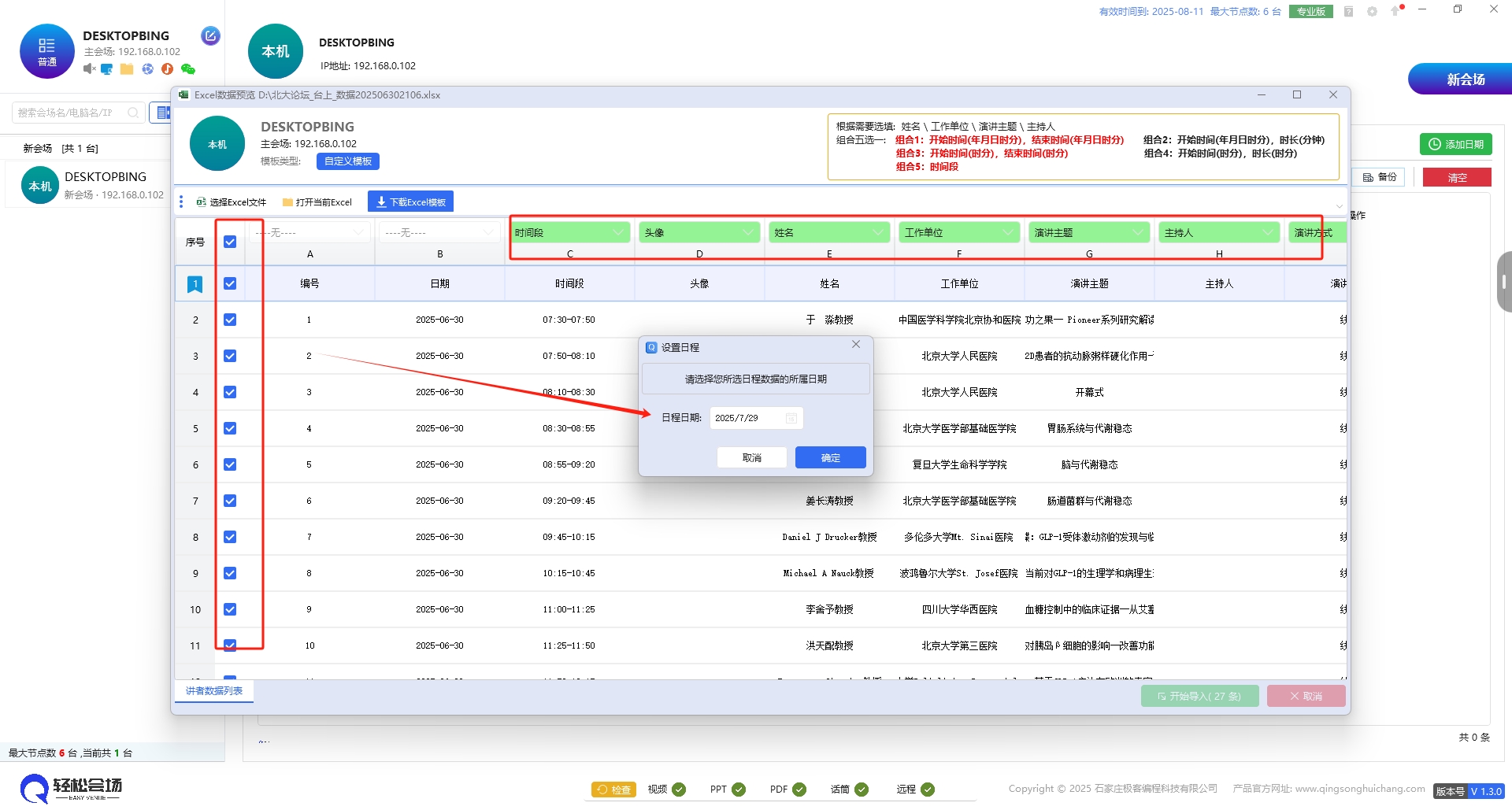Click the orange 检查 button

614,790
